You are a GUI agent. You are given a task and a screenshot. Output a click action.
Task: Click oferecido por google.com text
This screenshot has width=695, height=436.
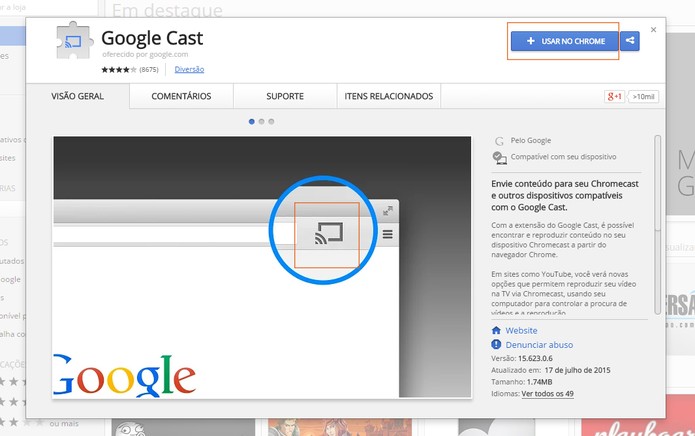[x=145, y=54]
